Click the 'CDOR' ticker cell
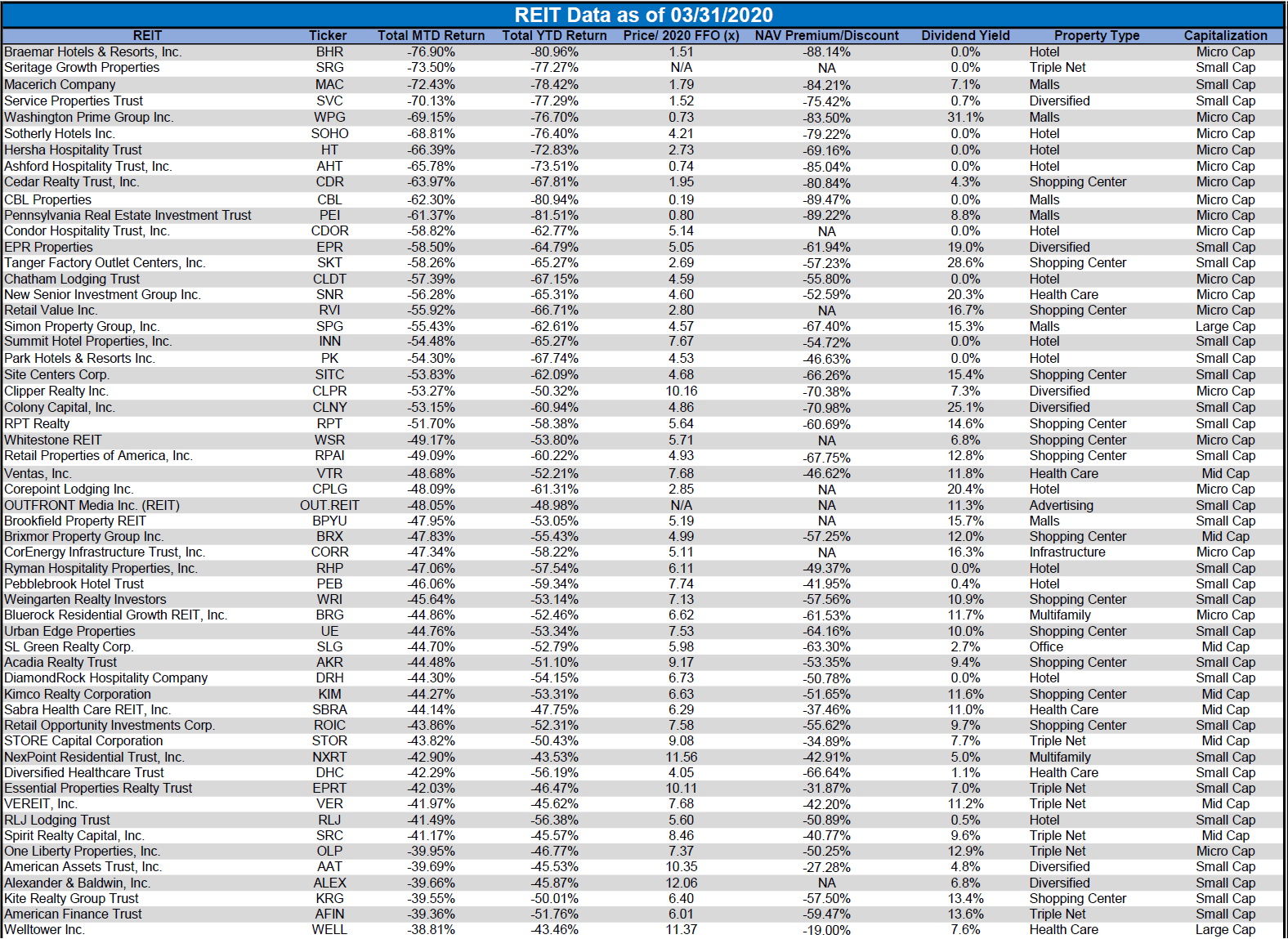Image resolution: width=1288 pixels, height=939 pixels. (329, 231)
